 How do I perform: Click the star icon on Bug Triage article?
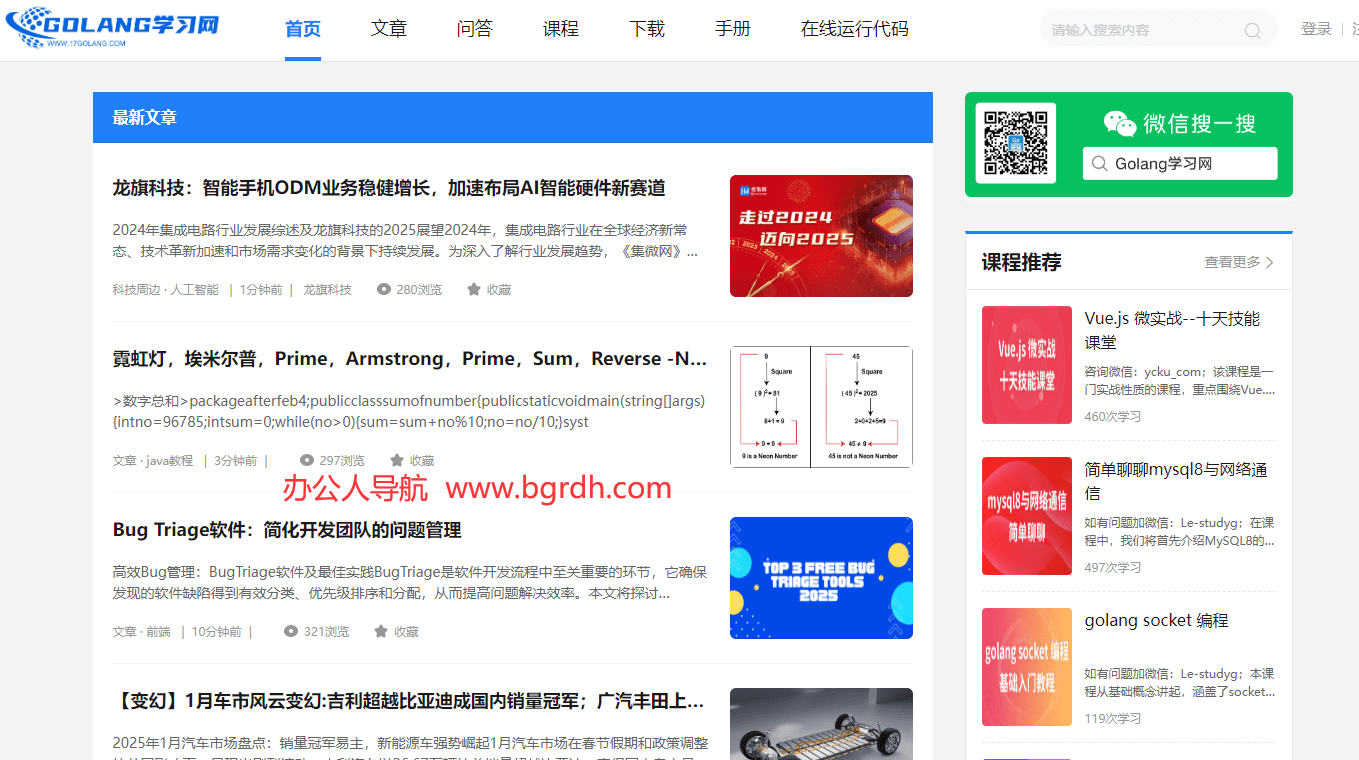tap(381, 632)
